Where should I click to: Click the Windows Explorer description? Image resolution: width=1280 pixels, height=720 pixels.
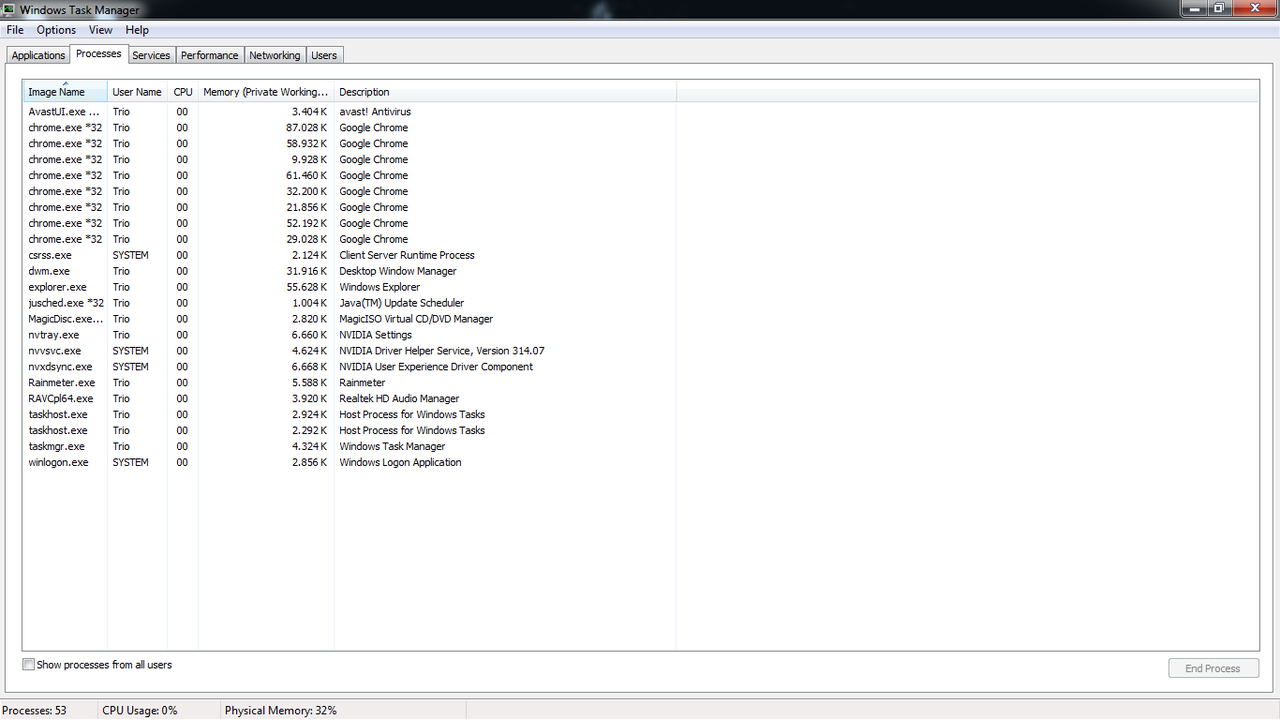click(x=380, y=287)
